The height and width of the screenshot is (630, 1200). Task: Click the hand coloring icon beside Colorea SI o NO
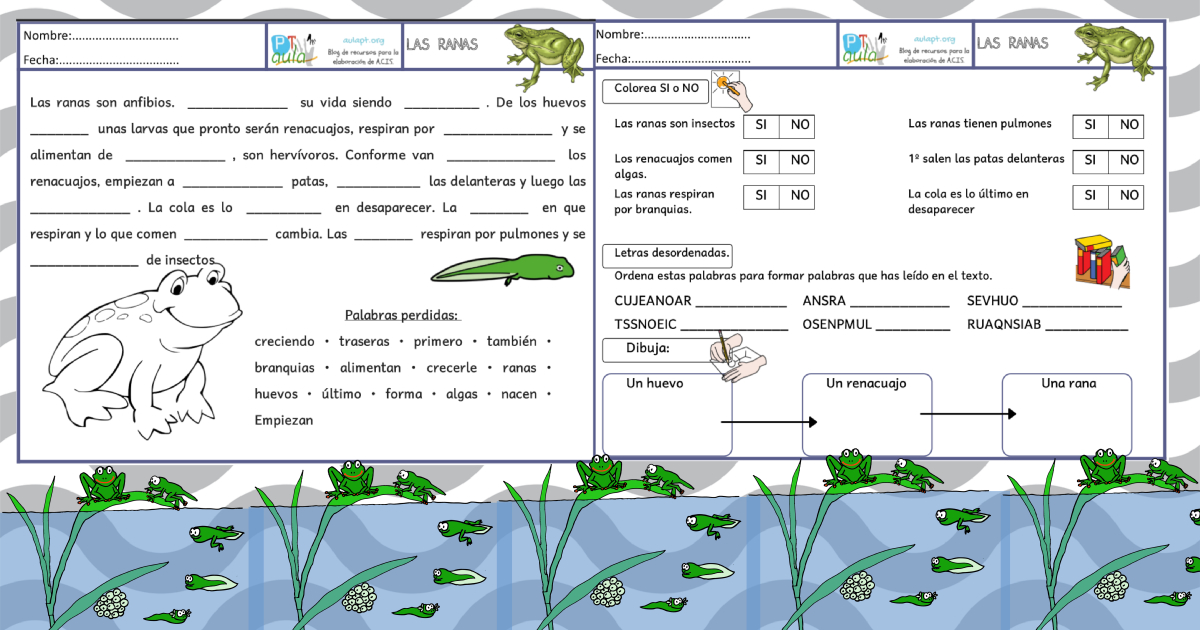point(732,90)
